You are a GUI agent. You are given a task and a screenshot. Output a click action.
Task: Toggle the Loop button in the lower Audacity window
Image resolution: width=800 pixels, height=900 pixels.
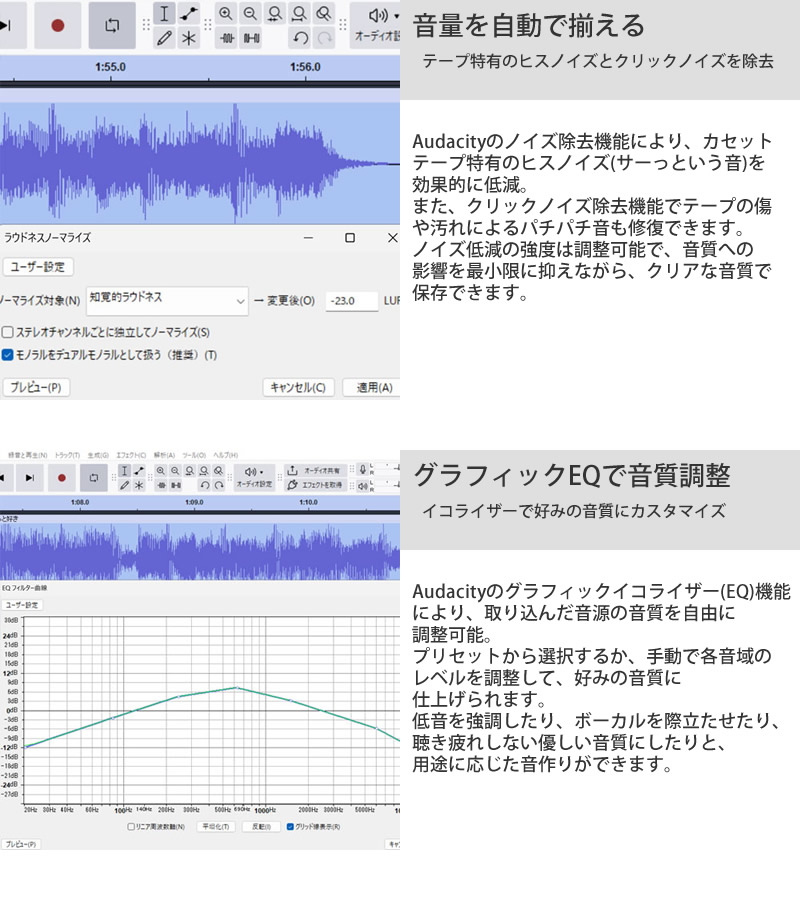93,478
